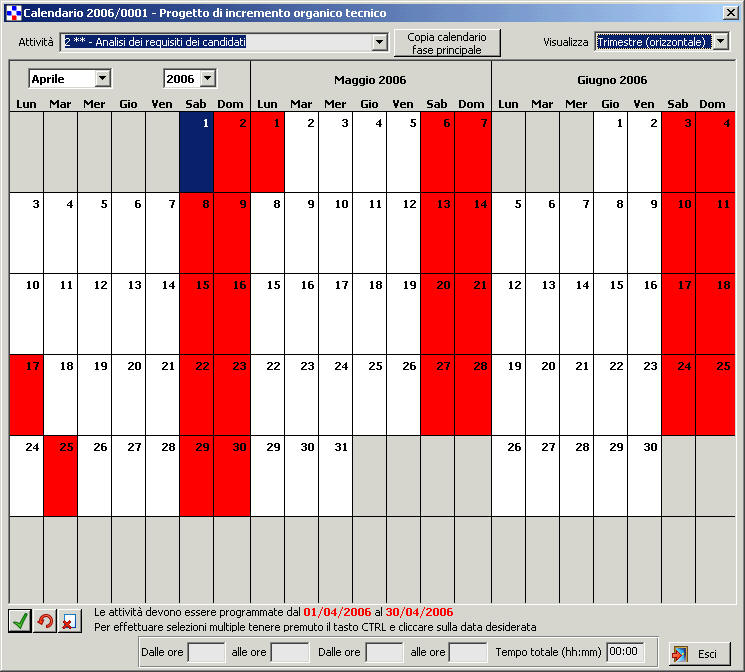Click the Esci exit button
The width and height of the screenshot is (745, 672).
coord(699,653)
